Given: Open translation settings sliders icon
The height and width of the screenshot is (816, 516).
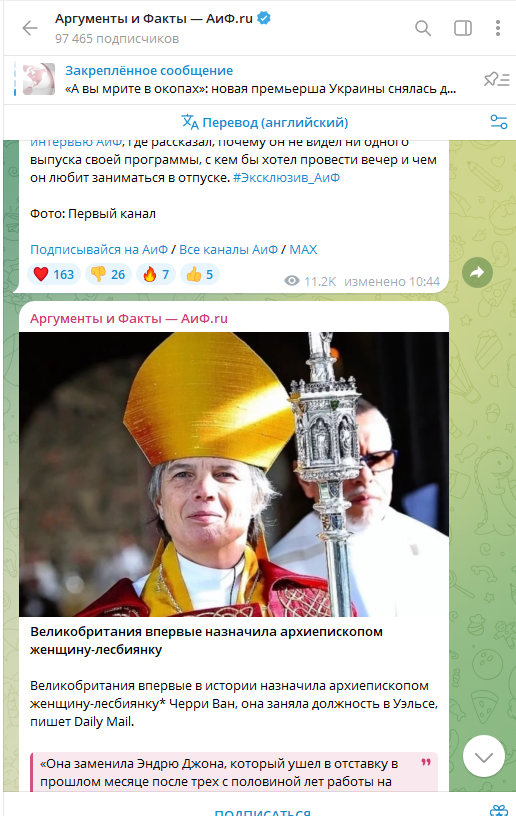Looking at the screenshot, I should tap(498, 122).
